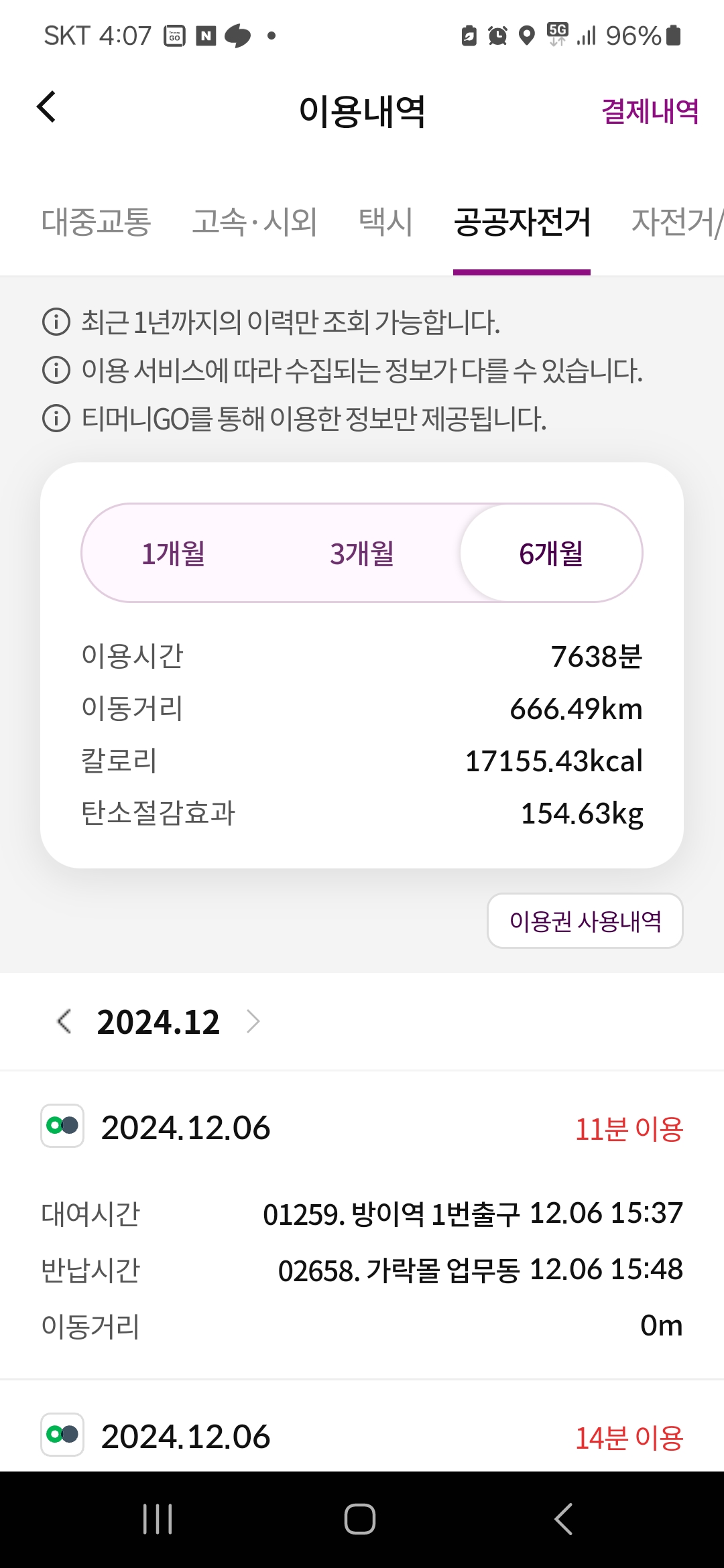Tap info icon beside 최근 1년까지의 notice
Viewport: 724px width, 1568px height.
pos(56,322)
